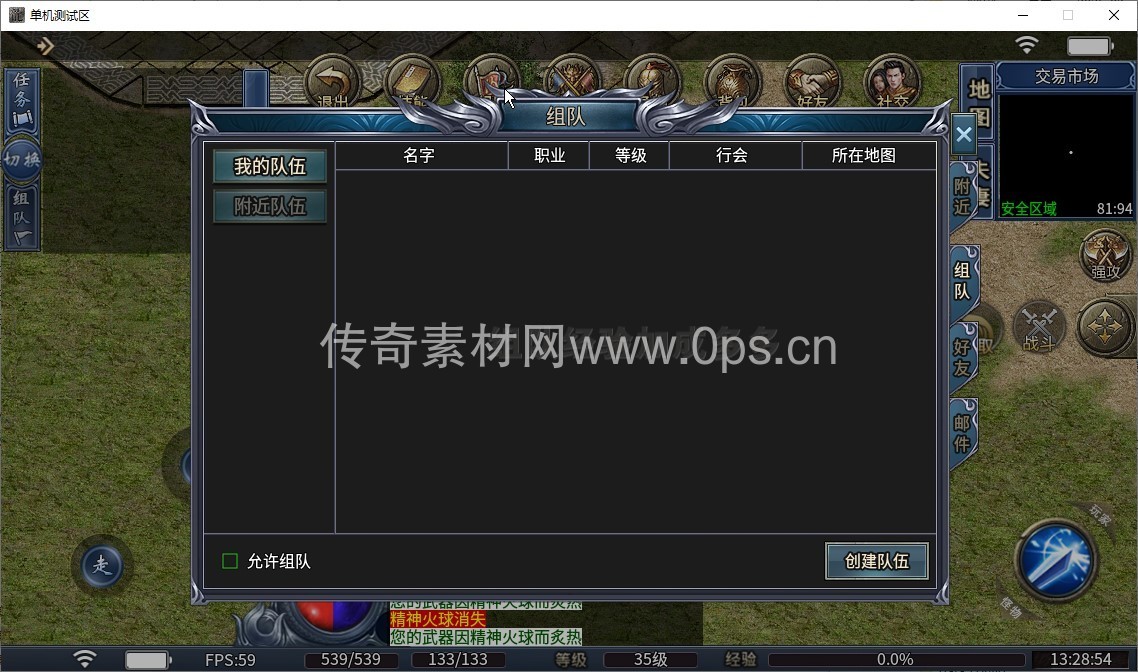
Task: Open the 好友 handshake icon in top bar
Action: (811, 80)
